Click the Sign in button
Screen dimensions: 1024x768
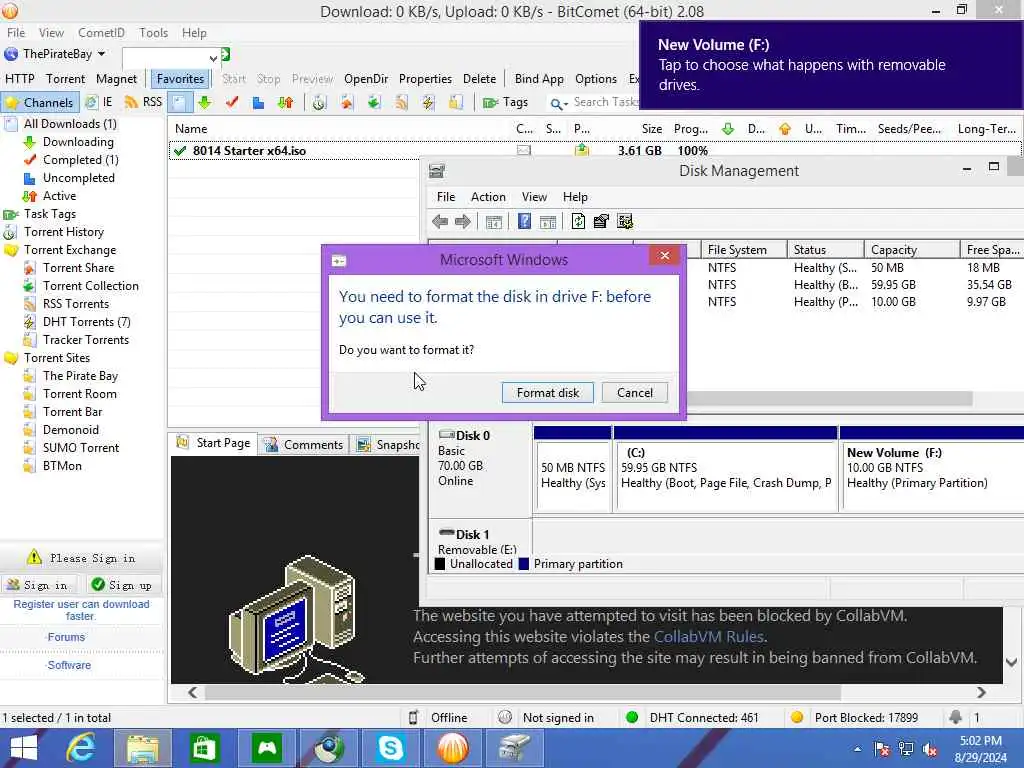[x=38, y=585]
